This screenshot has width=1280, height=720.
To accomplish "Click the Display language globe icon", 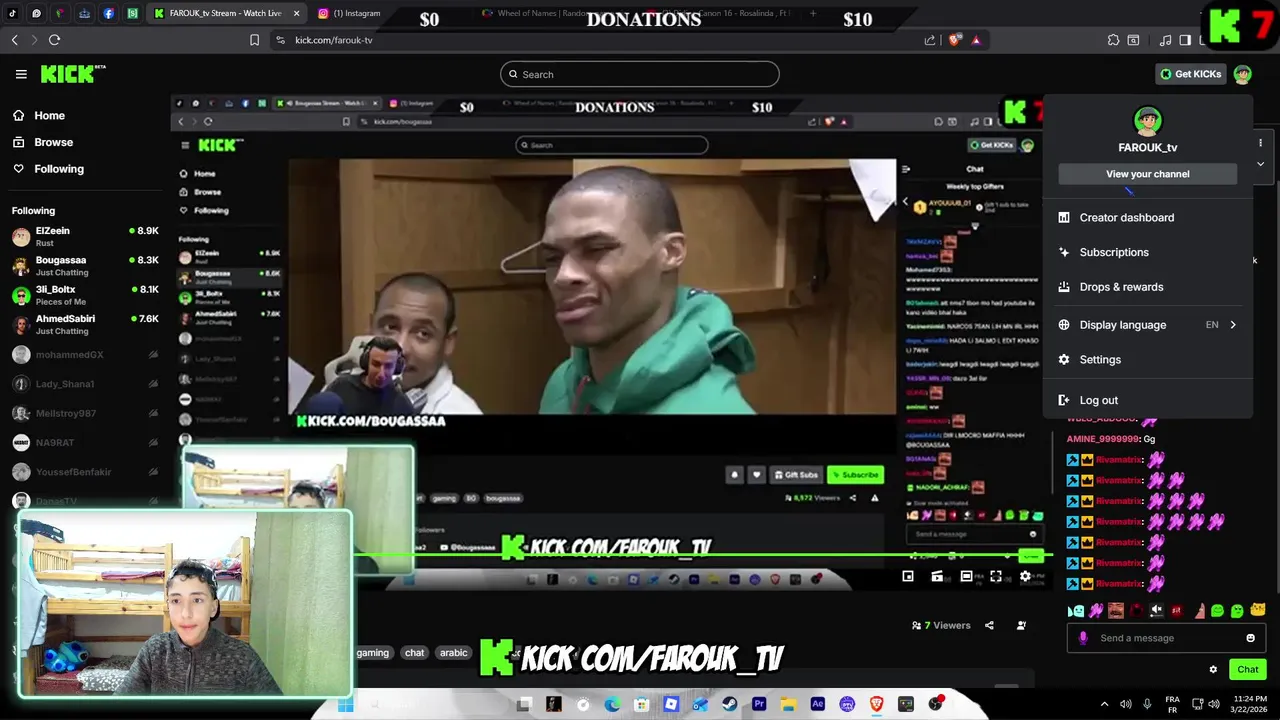I will [1064, 325].
